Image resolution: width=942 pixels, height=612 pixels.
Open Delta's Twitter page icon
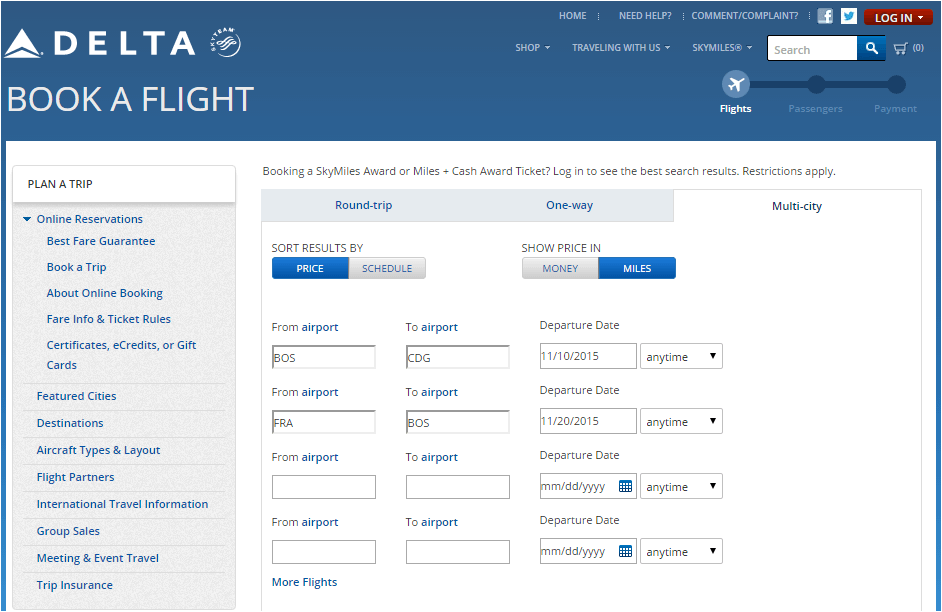[849, 16]
